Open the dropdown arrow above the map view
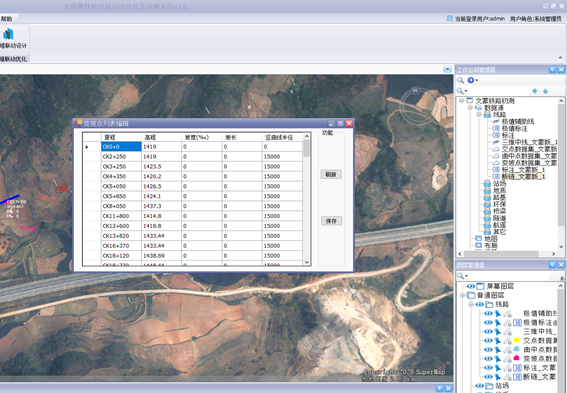The width and height of the screenshot is (567, 393). (x=448, y=69)
